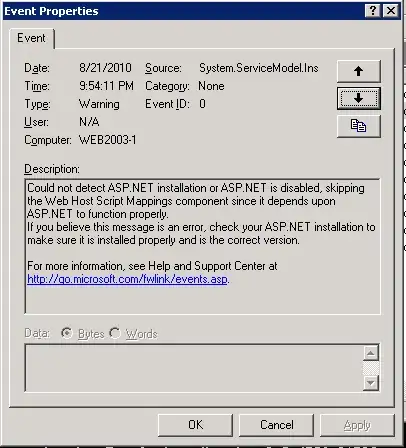The image size is (406, 448).
Task: Copy event details to clipboard
Action: click(x=359, y=126)
